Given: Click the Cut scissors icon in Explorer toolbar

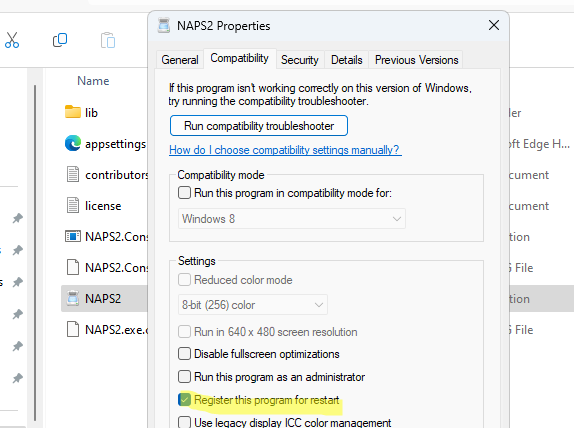Looking at the screenshot, I should (12, 40).
